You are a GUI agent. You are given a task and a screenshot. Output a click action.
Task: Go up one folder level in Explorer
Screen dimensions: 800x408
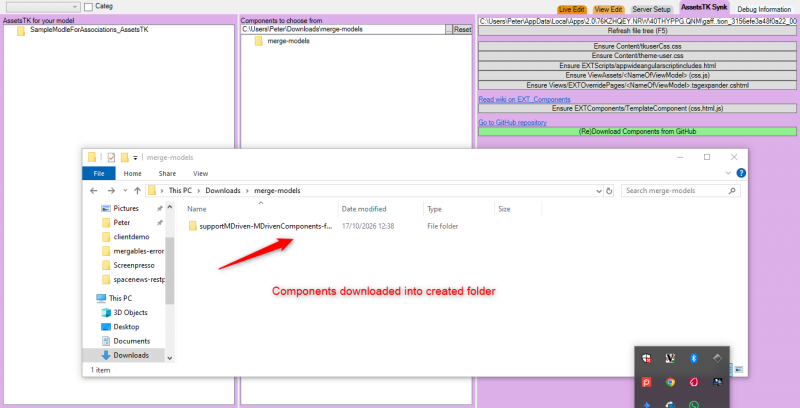137,190
